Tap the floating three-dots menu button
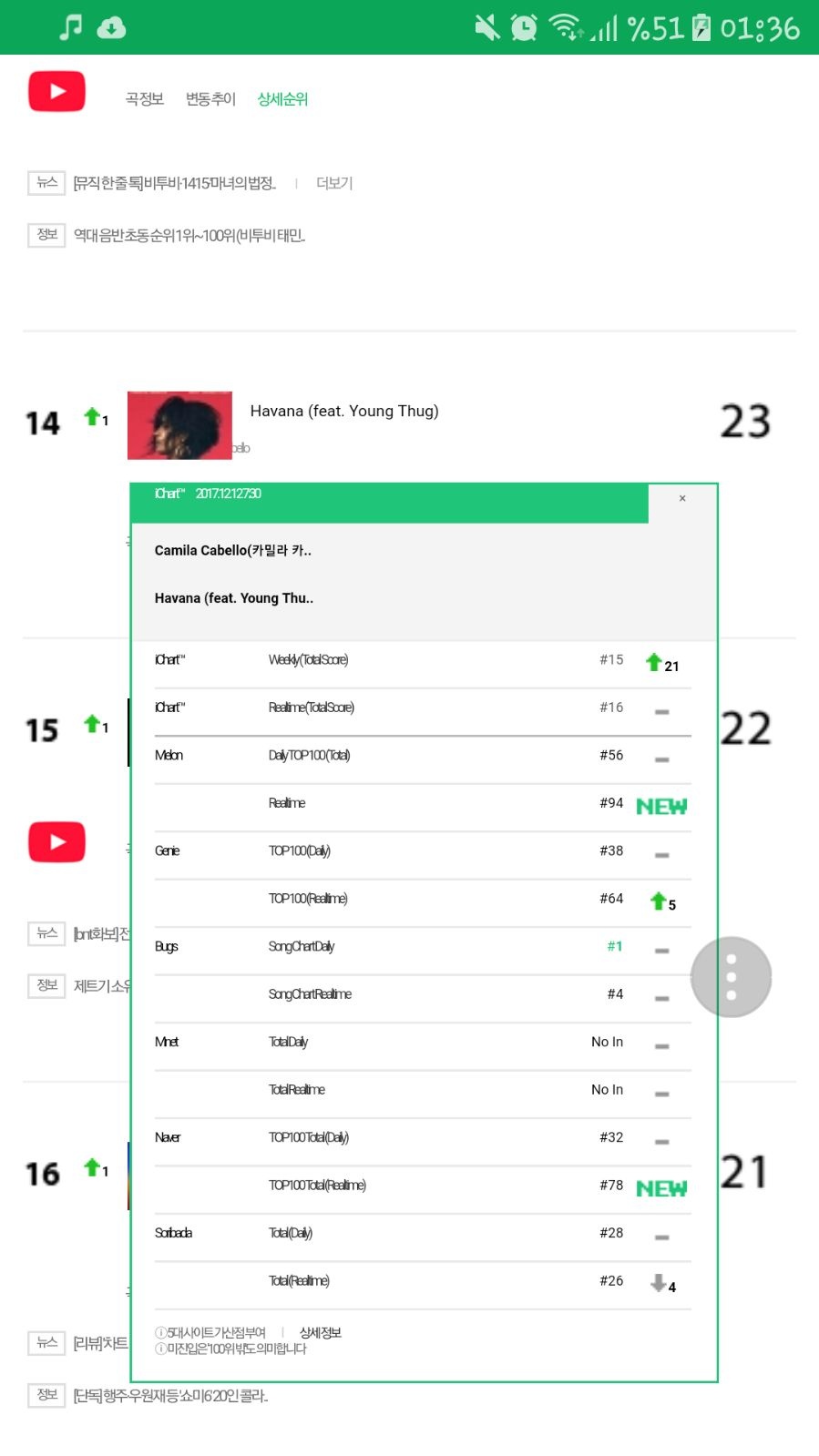The height and width of the screenshot is (1456, 819). 731,977
